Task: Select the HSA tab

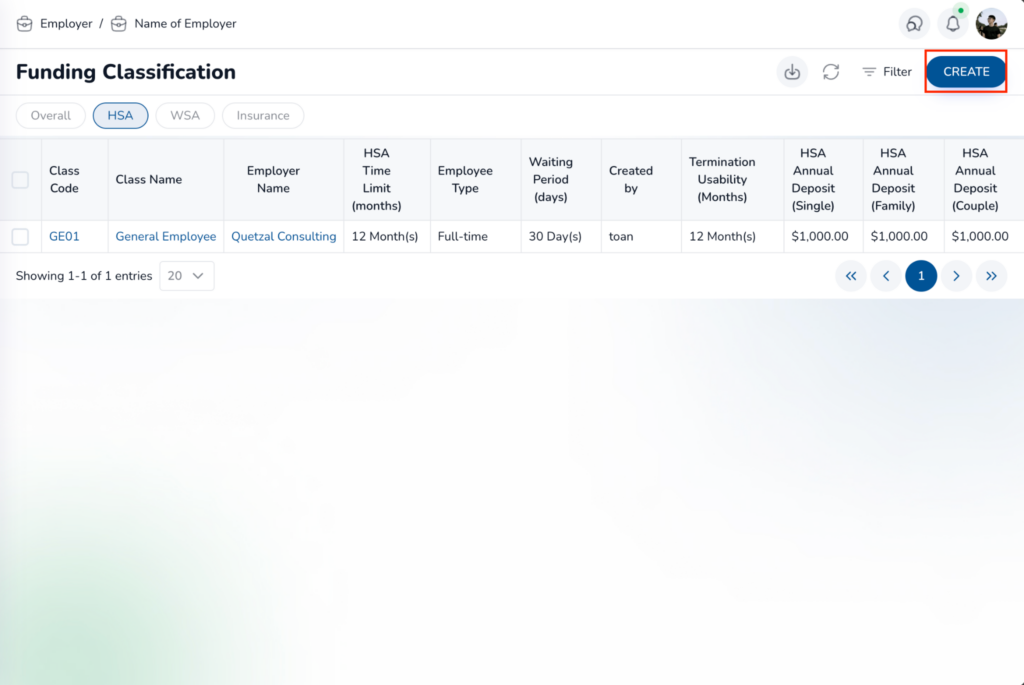Action: click(x=120, y=116)
